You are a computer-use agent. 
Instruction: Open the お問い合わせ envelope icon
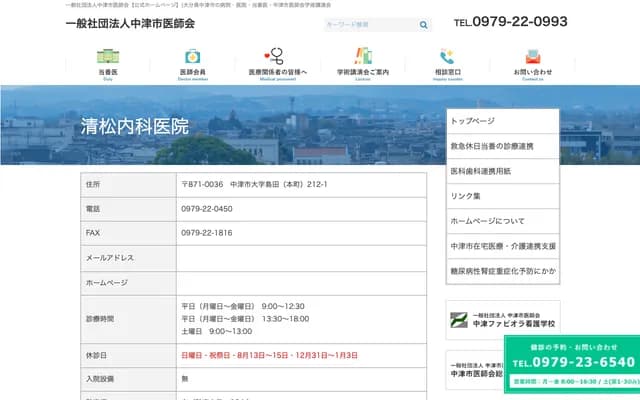coord(532,57)
